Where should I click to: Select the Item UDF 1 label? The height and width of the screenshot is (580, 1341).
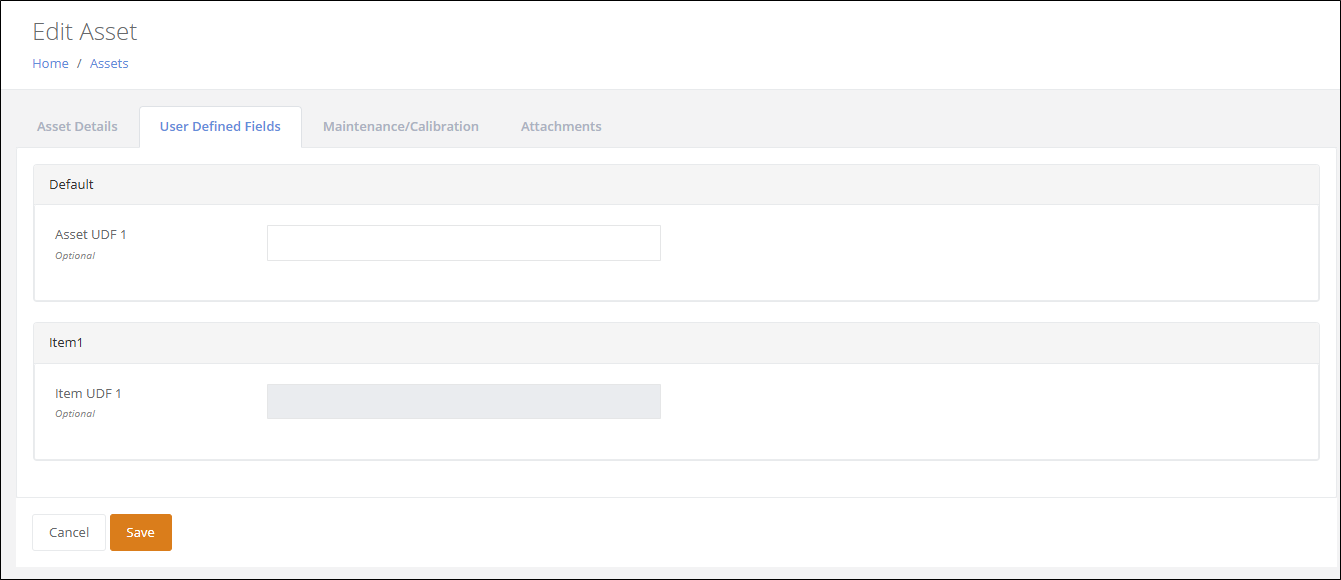point(88,393)
